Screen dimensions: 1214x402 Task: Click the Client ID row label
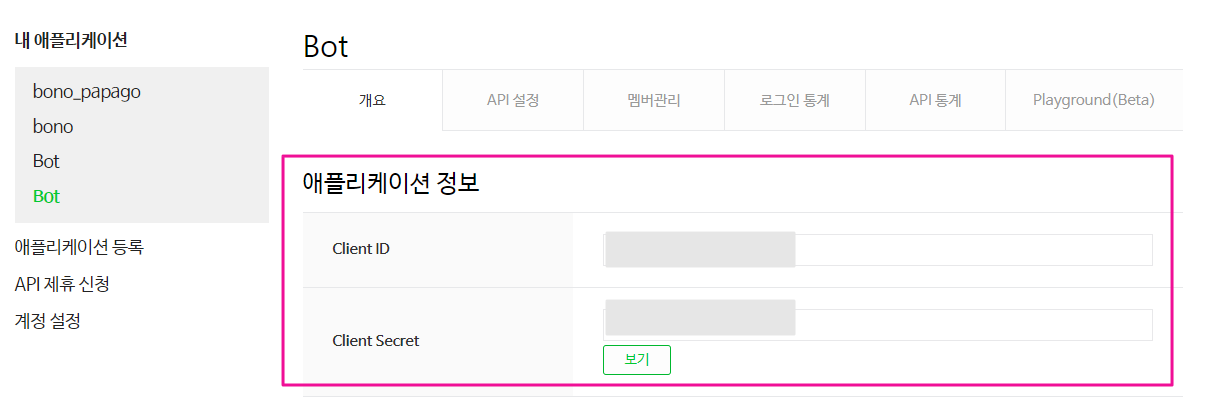pos(361,249)
